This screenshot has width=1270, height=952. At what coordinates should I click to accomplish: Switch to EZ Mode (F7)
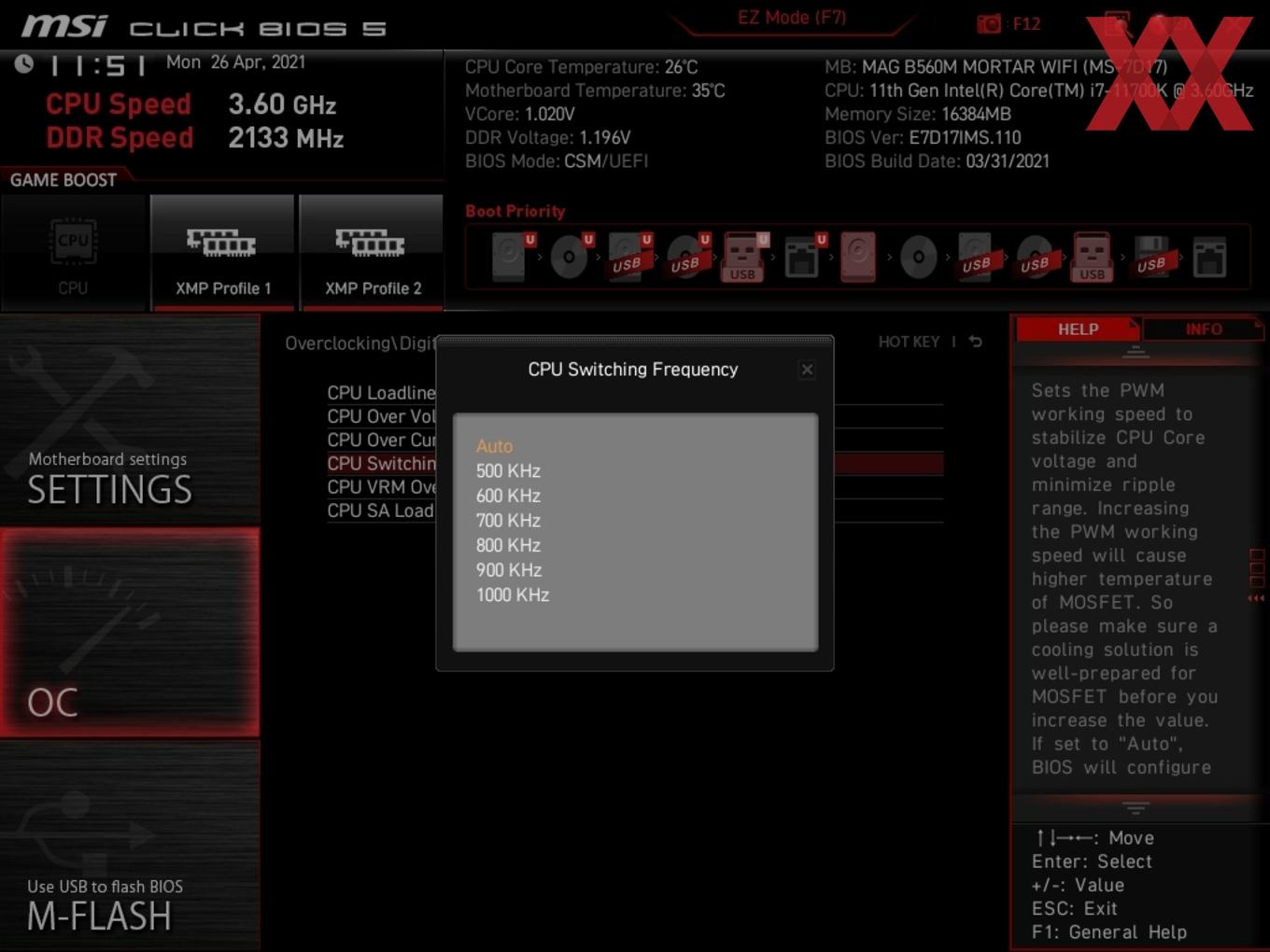tap(791, 18)
